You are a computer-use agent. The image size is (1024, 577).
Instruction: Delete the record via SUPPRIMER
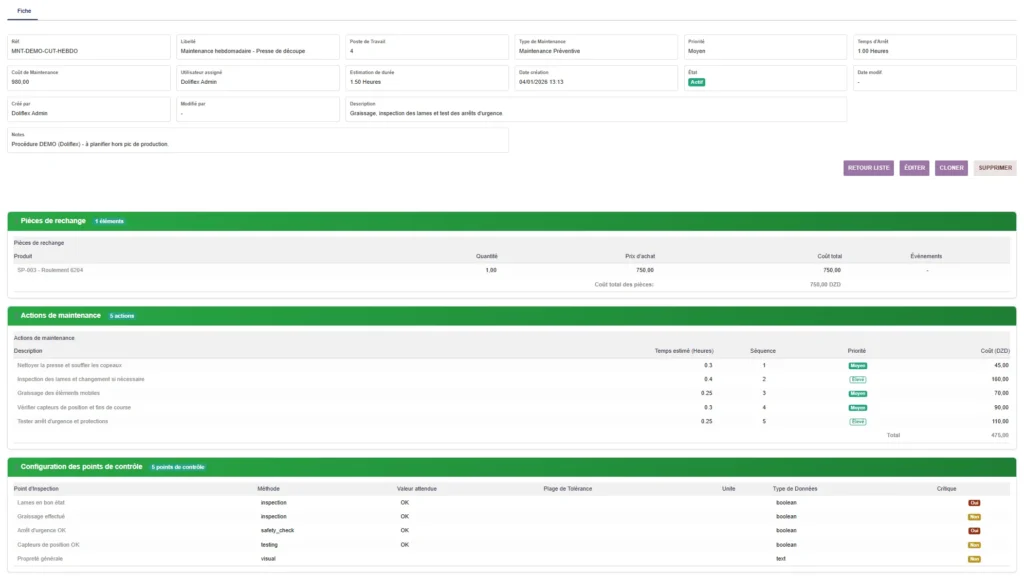995,168
